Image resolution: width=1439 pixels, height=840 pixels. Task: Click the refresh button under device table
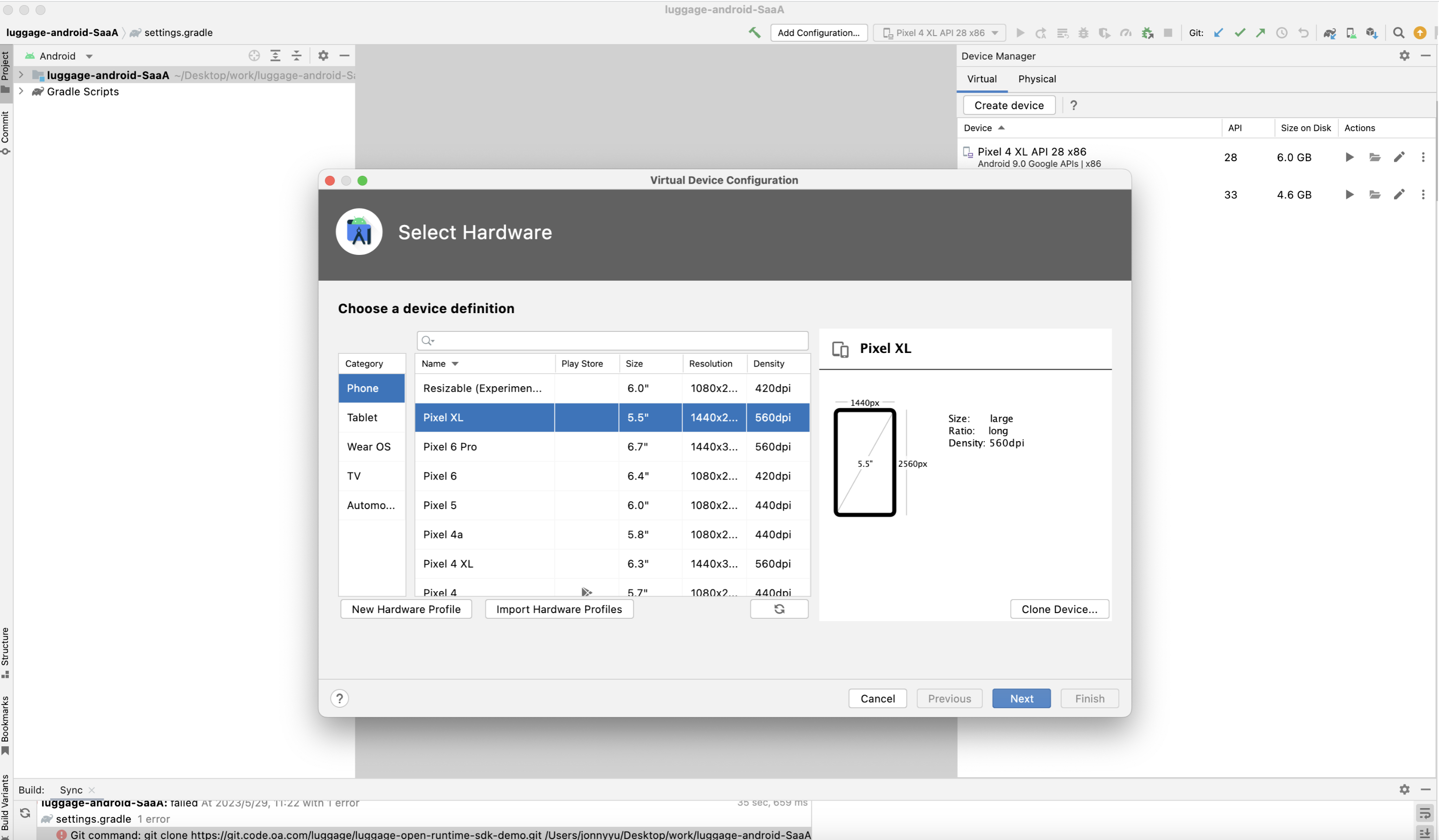[779, 609]
